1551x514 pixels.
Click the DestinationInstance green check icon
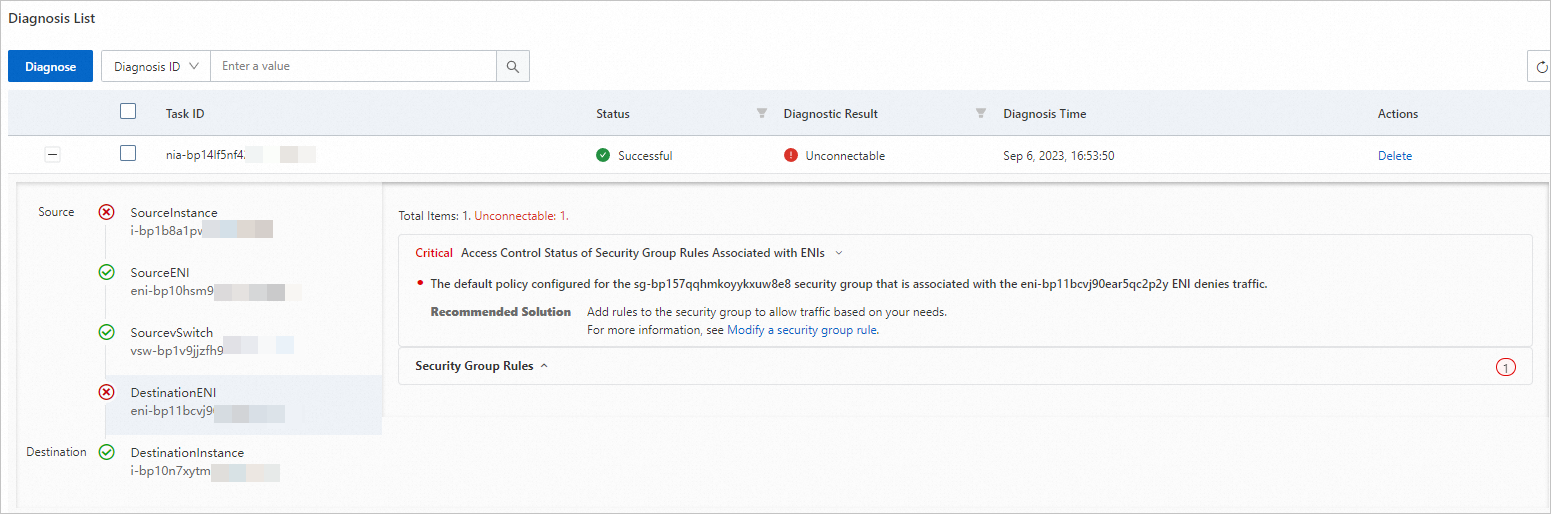107,452
